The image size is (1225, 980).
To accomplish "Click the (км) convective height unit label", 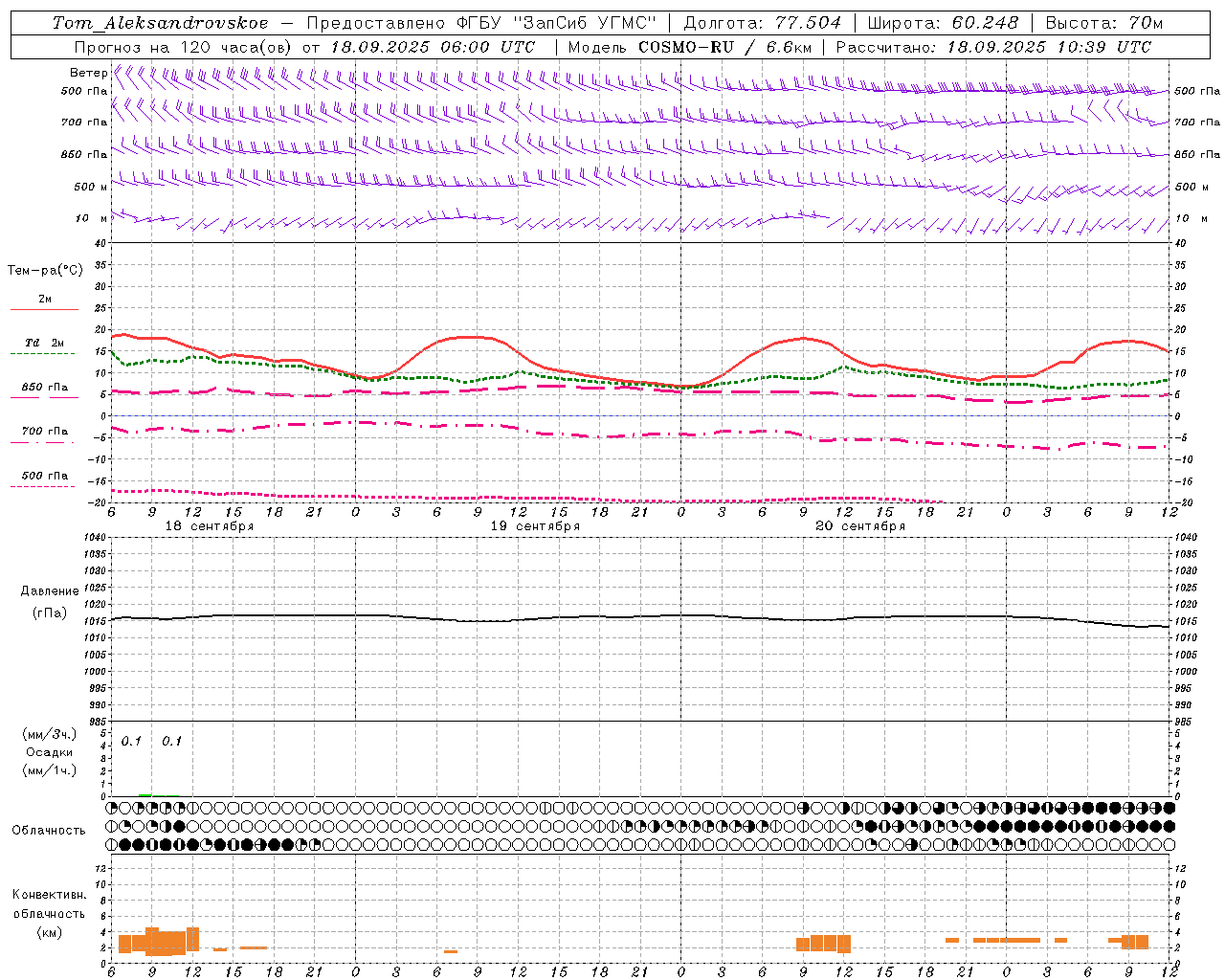I will tap(49, 931).
